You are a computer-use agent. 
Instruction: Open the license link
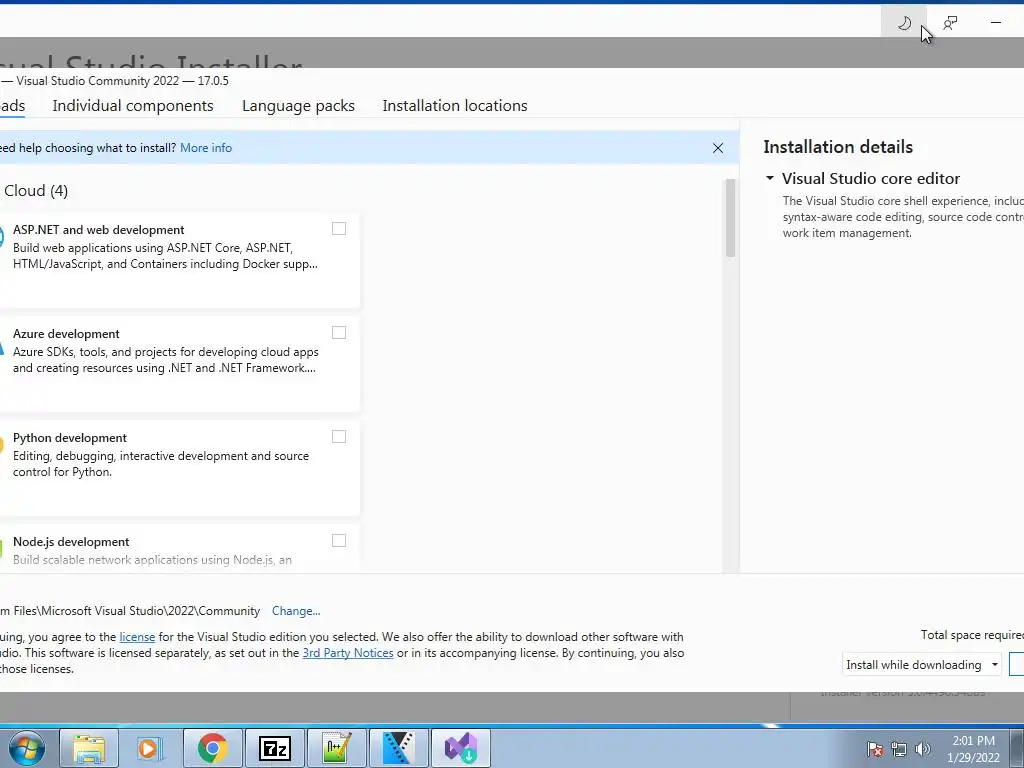137,637
